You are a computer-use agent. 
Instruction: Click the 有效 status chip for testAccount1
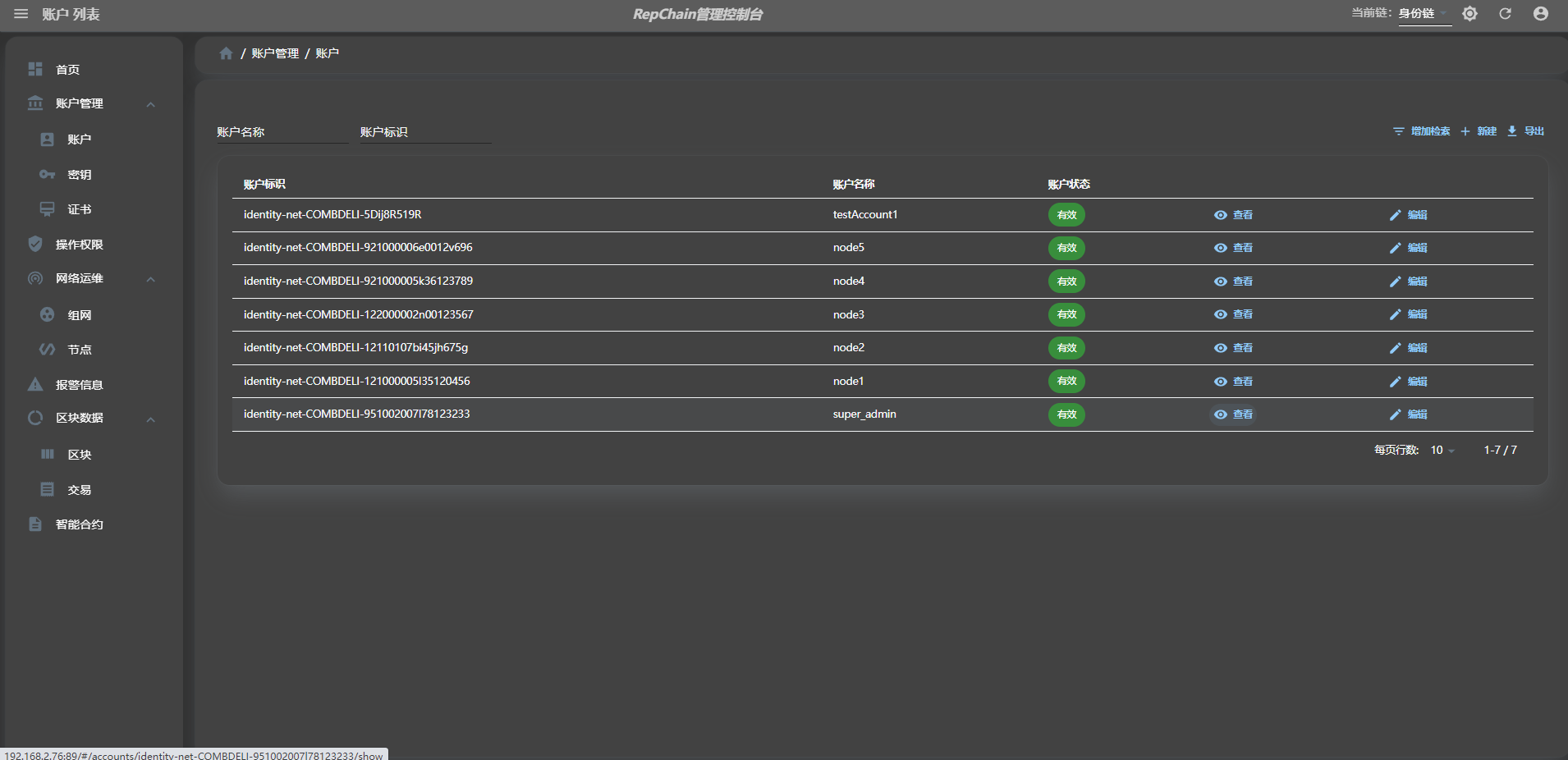click(x=1066, y=215)
